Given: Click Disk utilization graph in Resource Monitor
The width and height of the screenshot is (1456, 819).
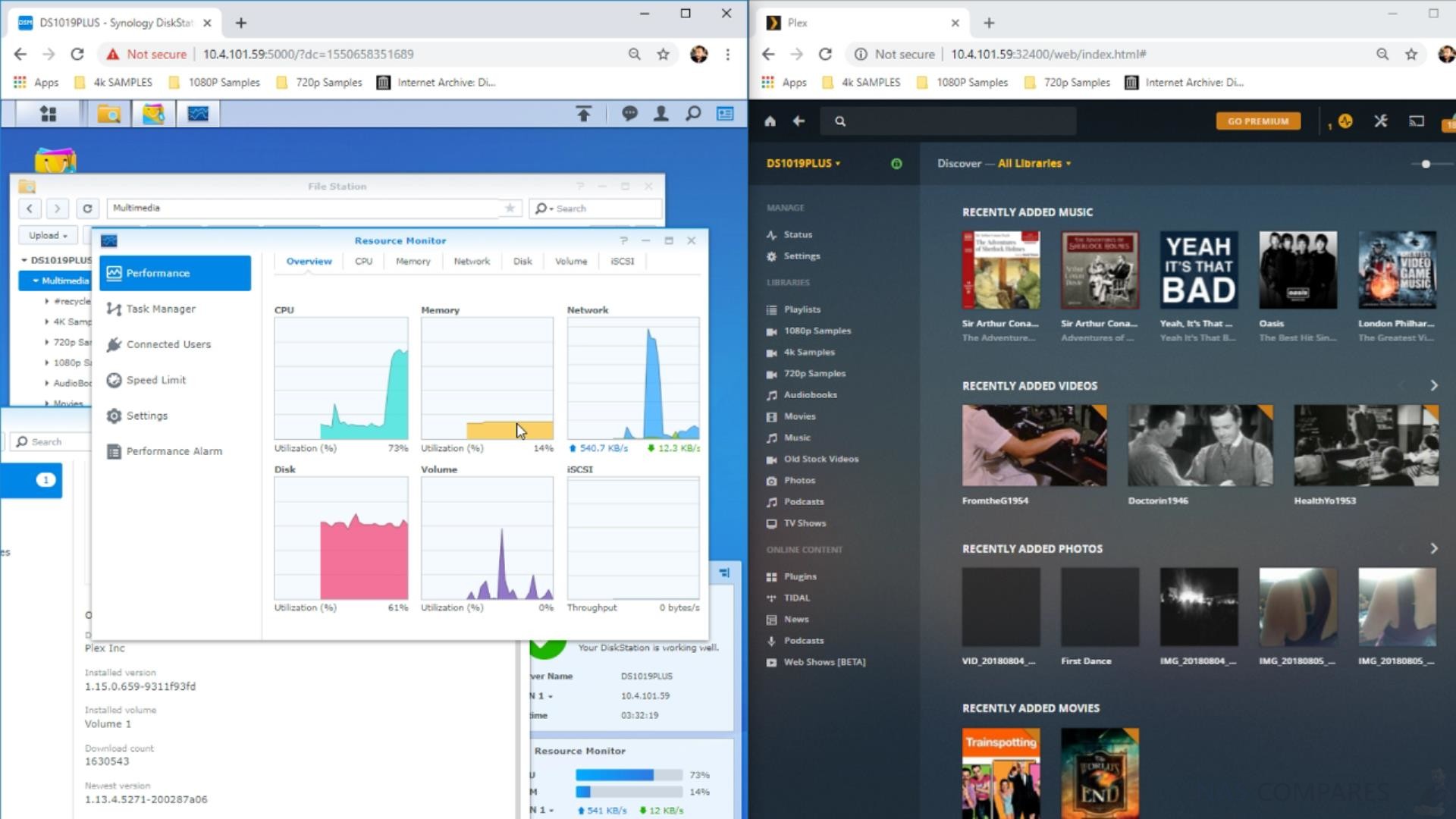Looking at the screenshot, I should [341, 538].
